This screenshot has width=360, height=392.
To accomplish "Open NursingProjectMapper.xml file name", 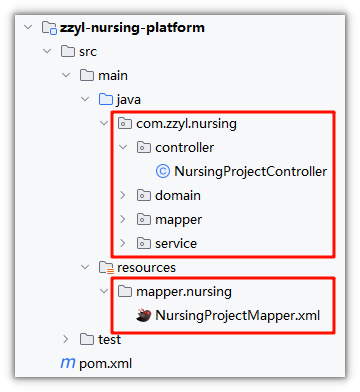I will click(238, 316).
